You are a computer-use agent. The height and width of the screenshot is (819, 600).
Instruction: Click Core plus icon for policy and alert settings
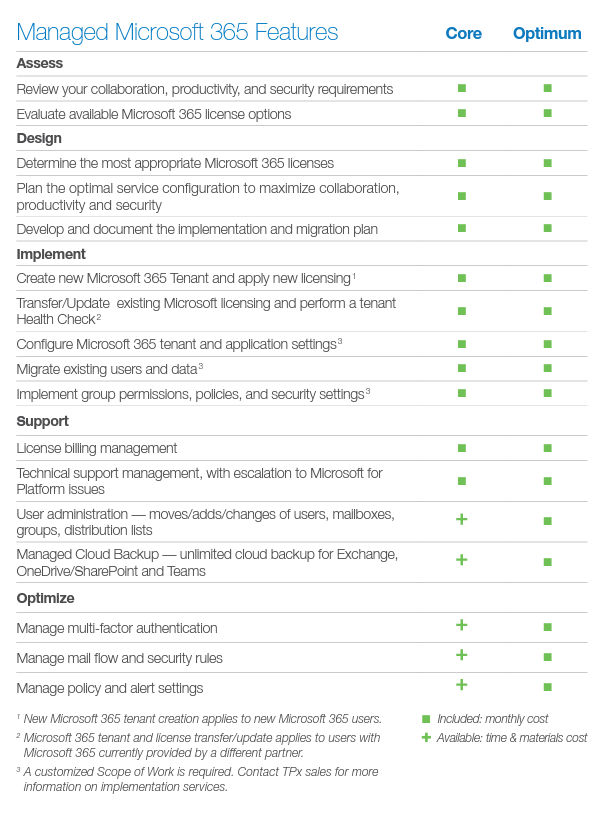coord(462,686)
